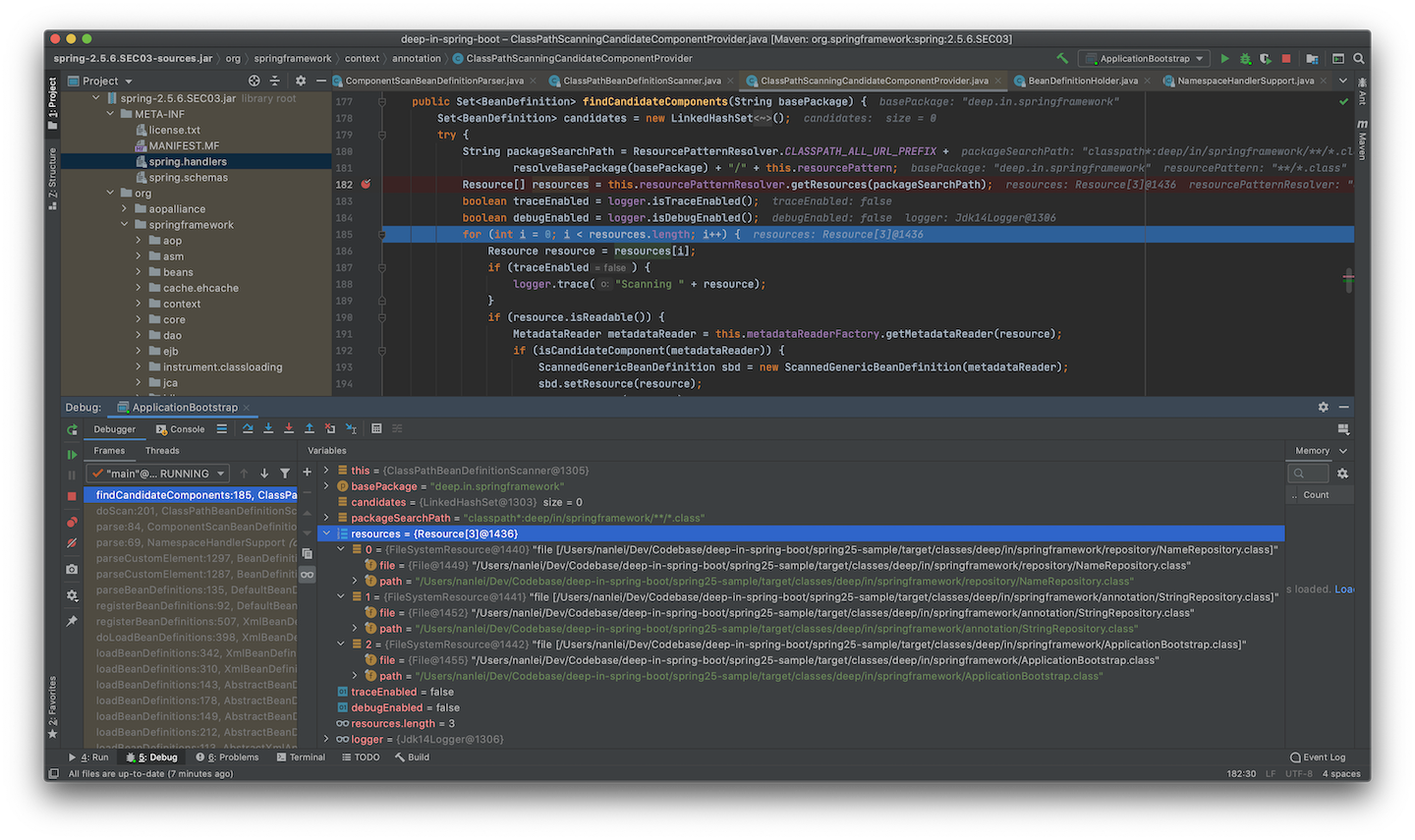1415x840 pixels.
Task: Close the ClassPathBeanDefinitionScanner.java tab
Action: point(731,81)
